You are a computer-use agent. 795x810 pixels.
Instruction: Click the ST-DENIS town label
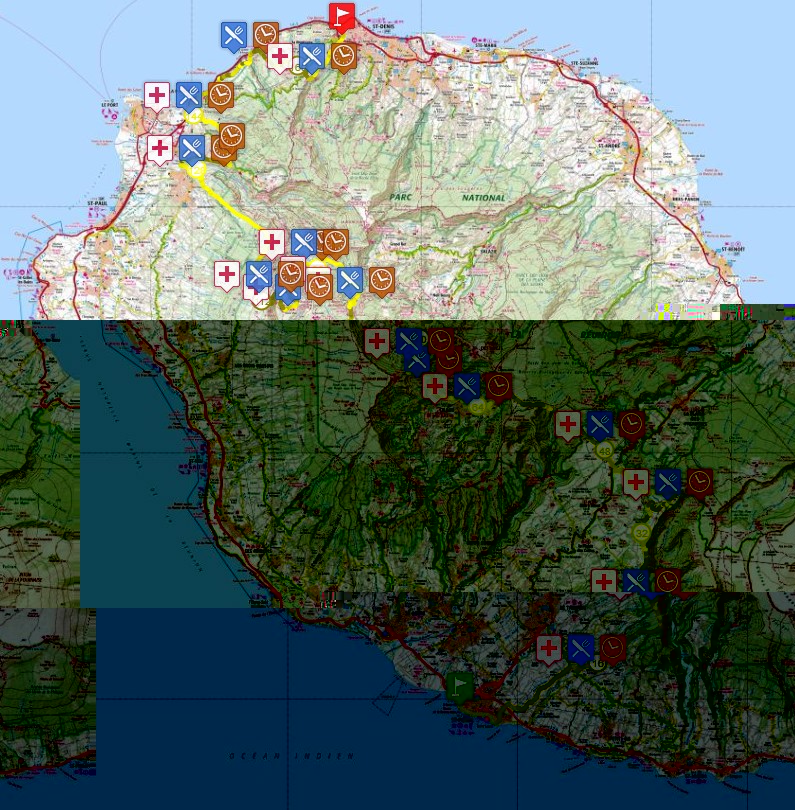383,26
